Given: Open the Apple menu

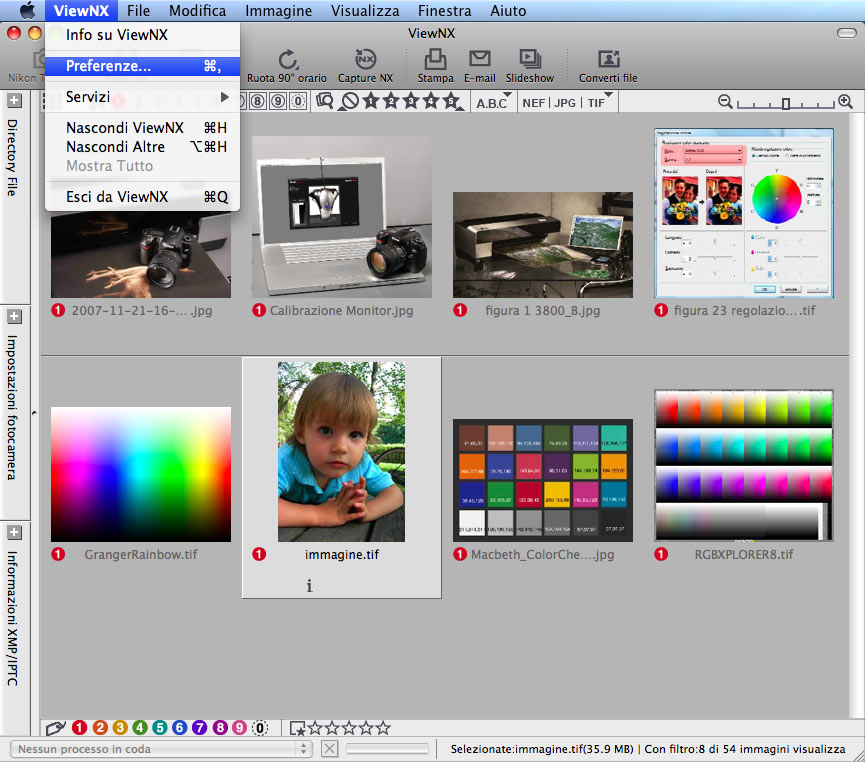Looking at the screenshot, I should 27,10.
